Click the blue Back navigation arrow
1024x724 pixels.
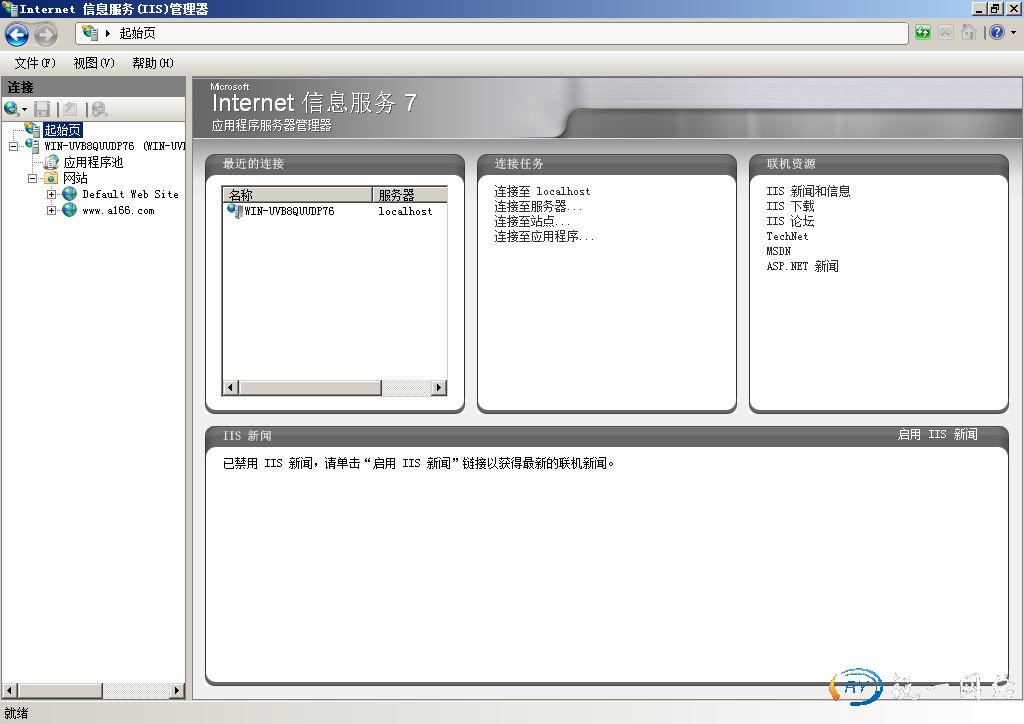17,34
